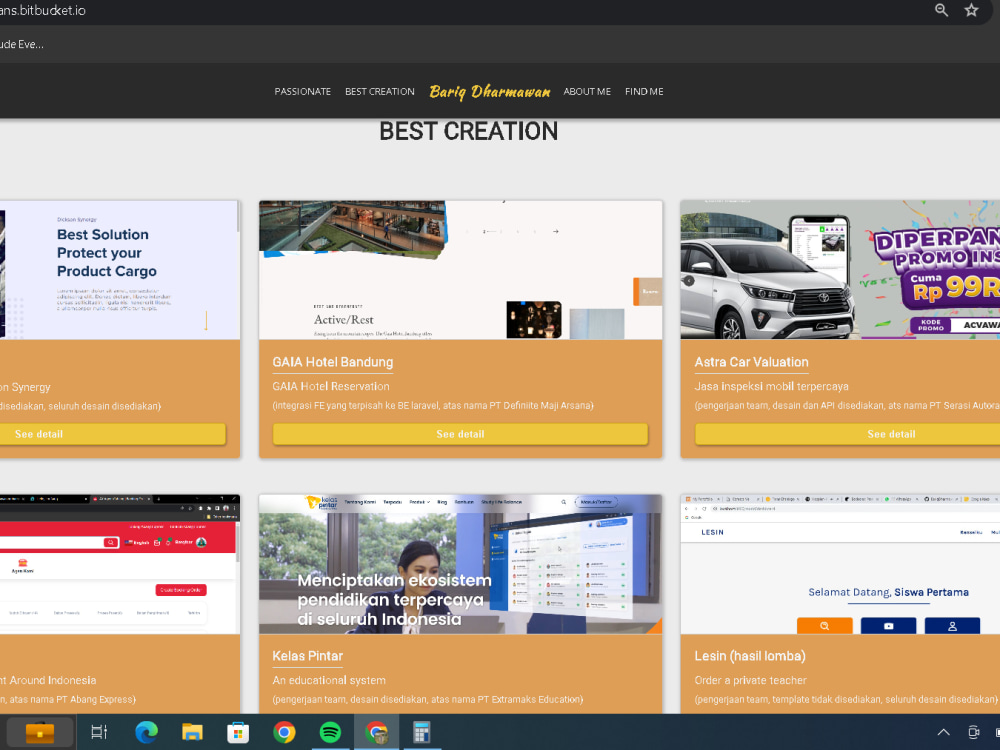Image resolution: width=1000 pixels, height=750 pixels.
Task: Click the 'GAIA Hotel Reservation' subtitle text
Action: 330,386
